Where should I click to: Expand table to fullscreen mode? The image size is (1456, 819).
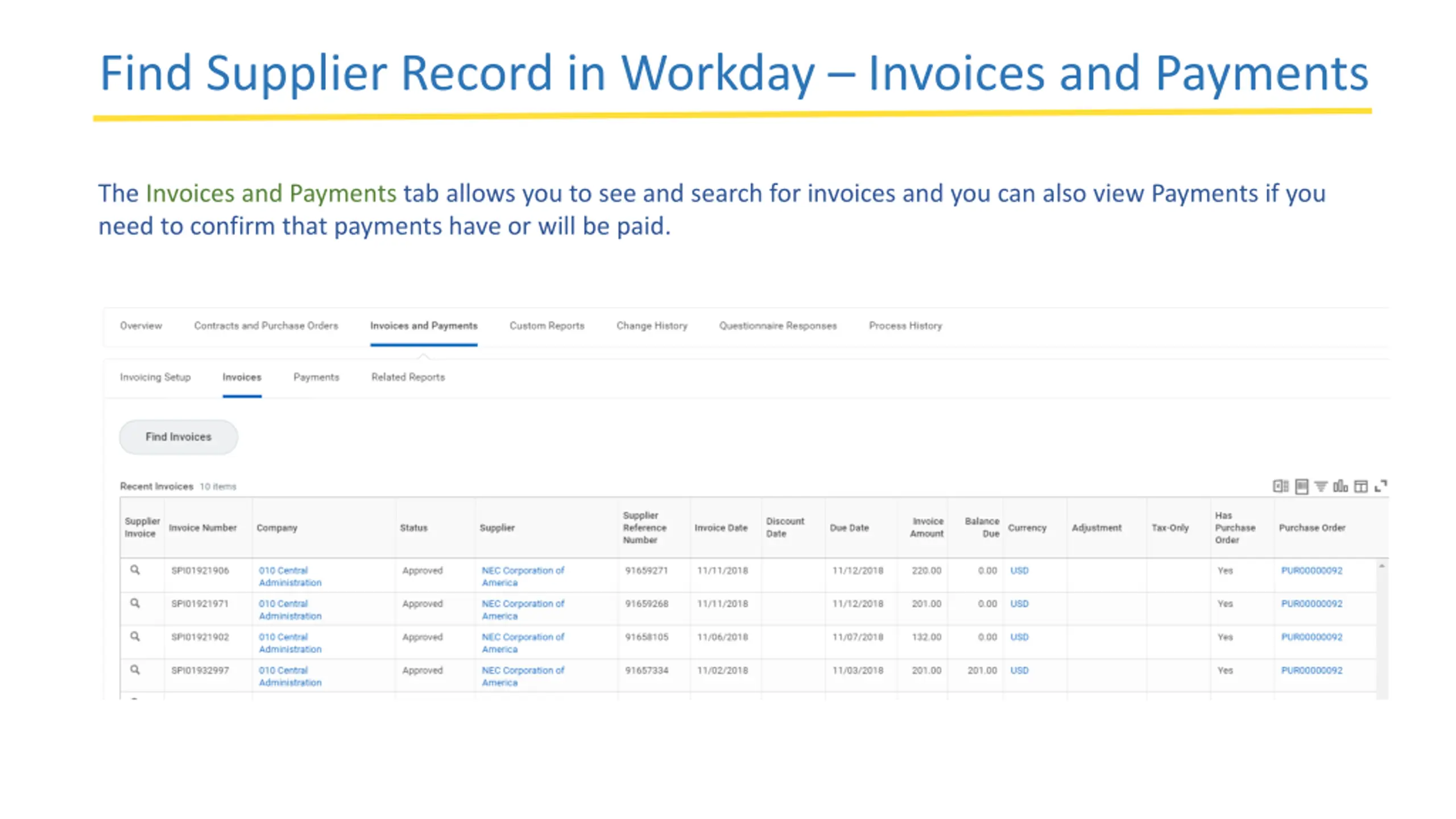click(1381, 486)
